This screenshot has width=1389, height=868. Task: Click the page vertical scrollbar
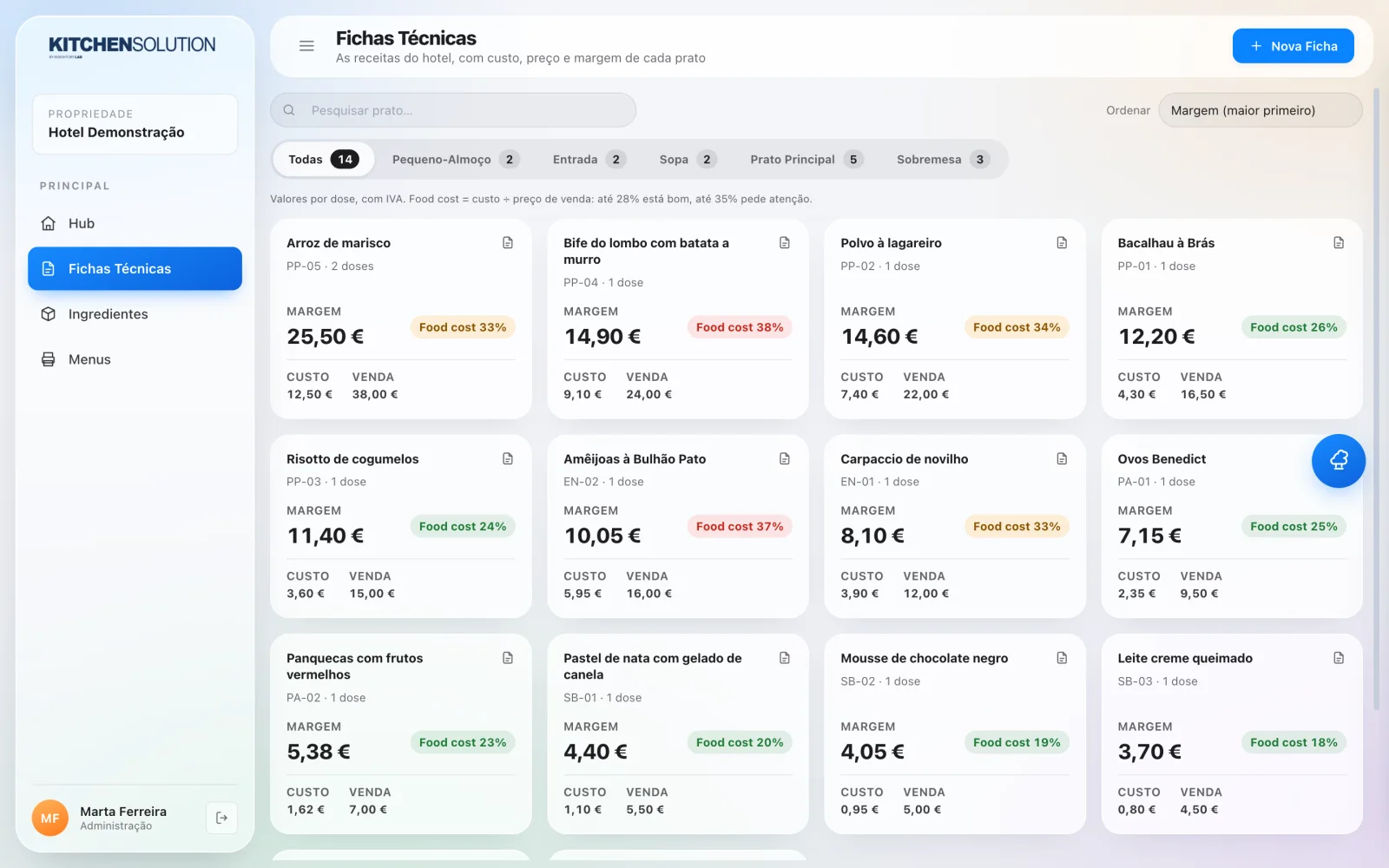(x=1376, y=399)
